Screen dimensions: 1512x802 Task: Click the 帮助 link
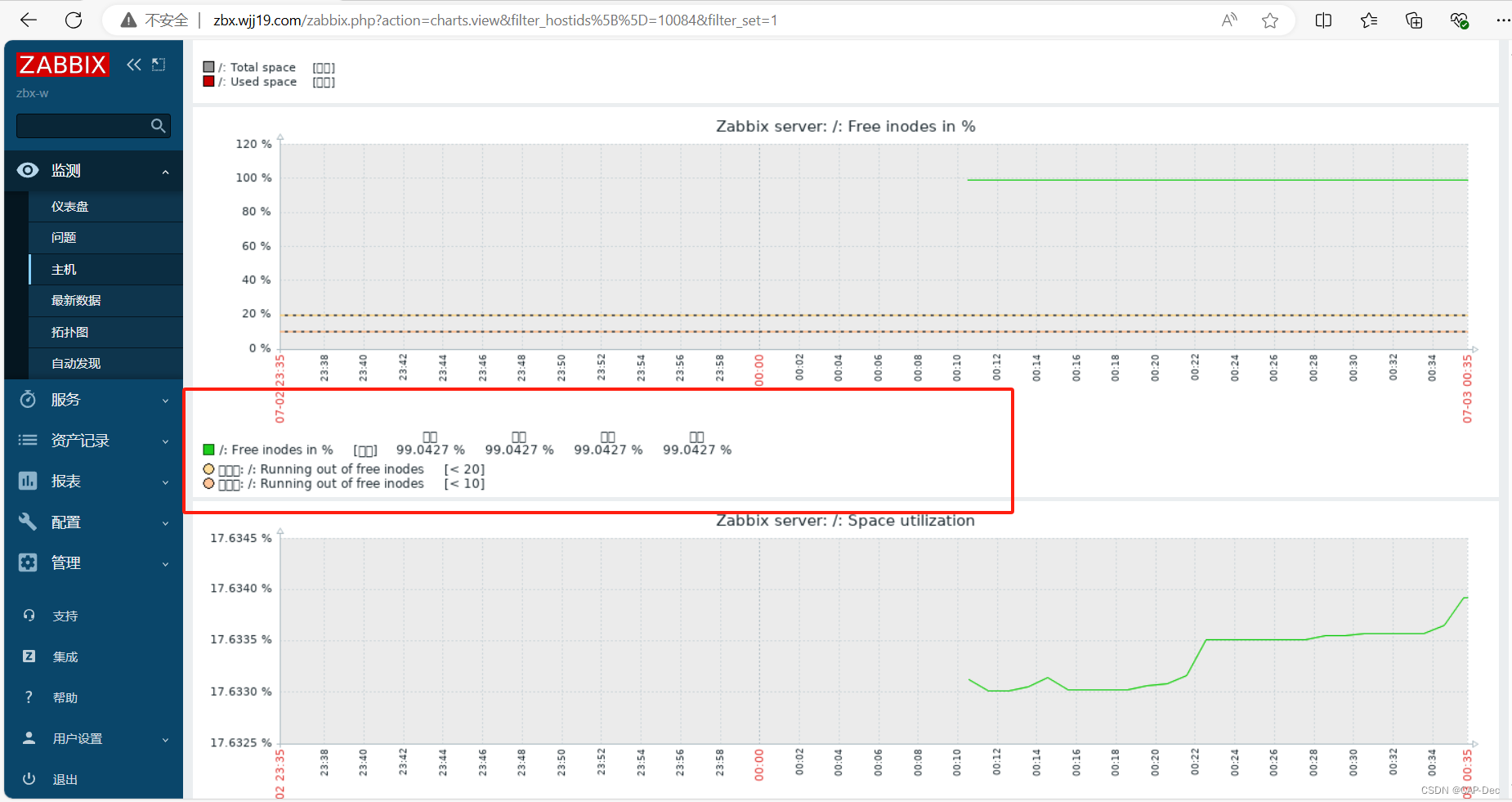point(65,697)
